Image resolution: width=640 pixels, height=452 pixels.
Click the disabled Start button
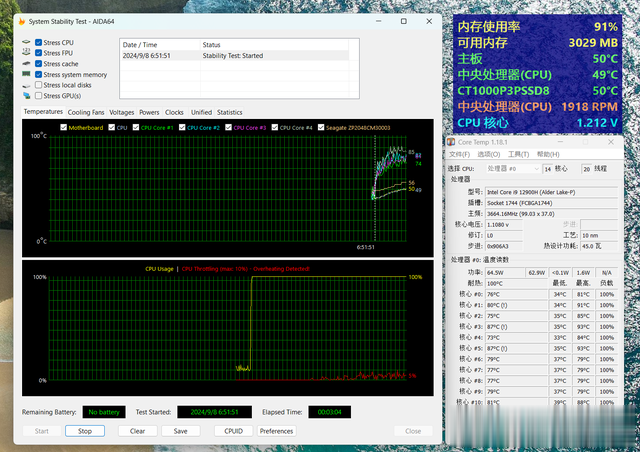click(42, 431)
